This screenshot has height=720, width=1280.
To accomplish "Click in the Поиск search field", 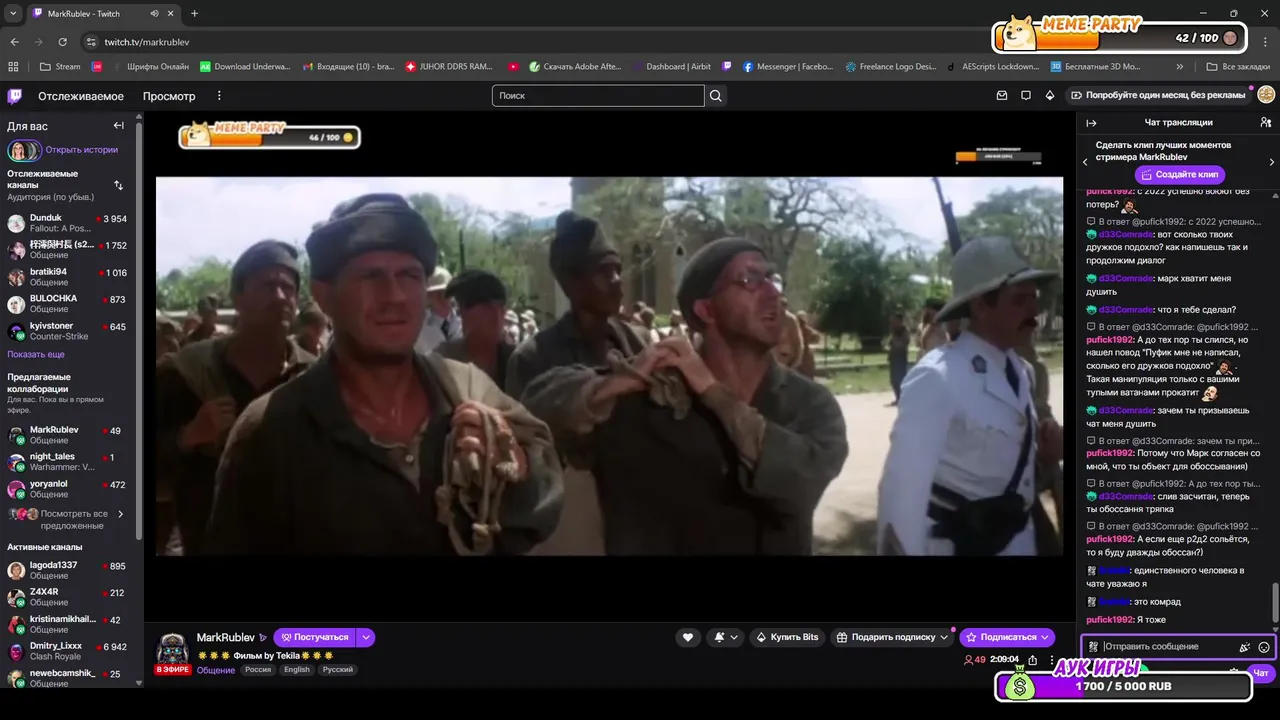I will (598, 96).
